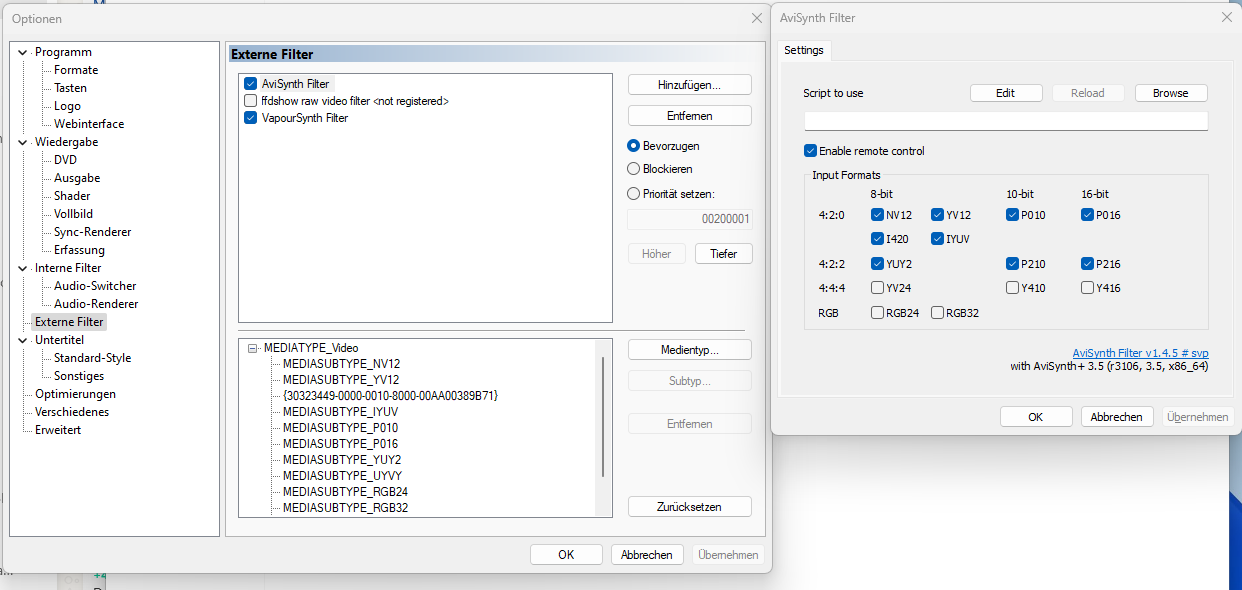The width and height of the screenshot is (1242, 590).
Task: Choose the Priorität setzen radio button
Action: pos(633,194)
